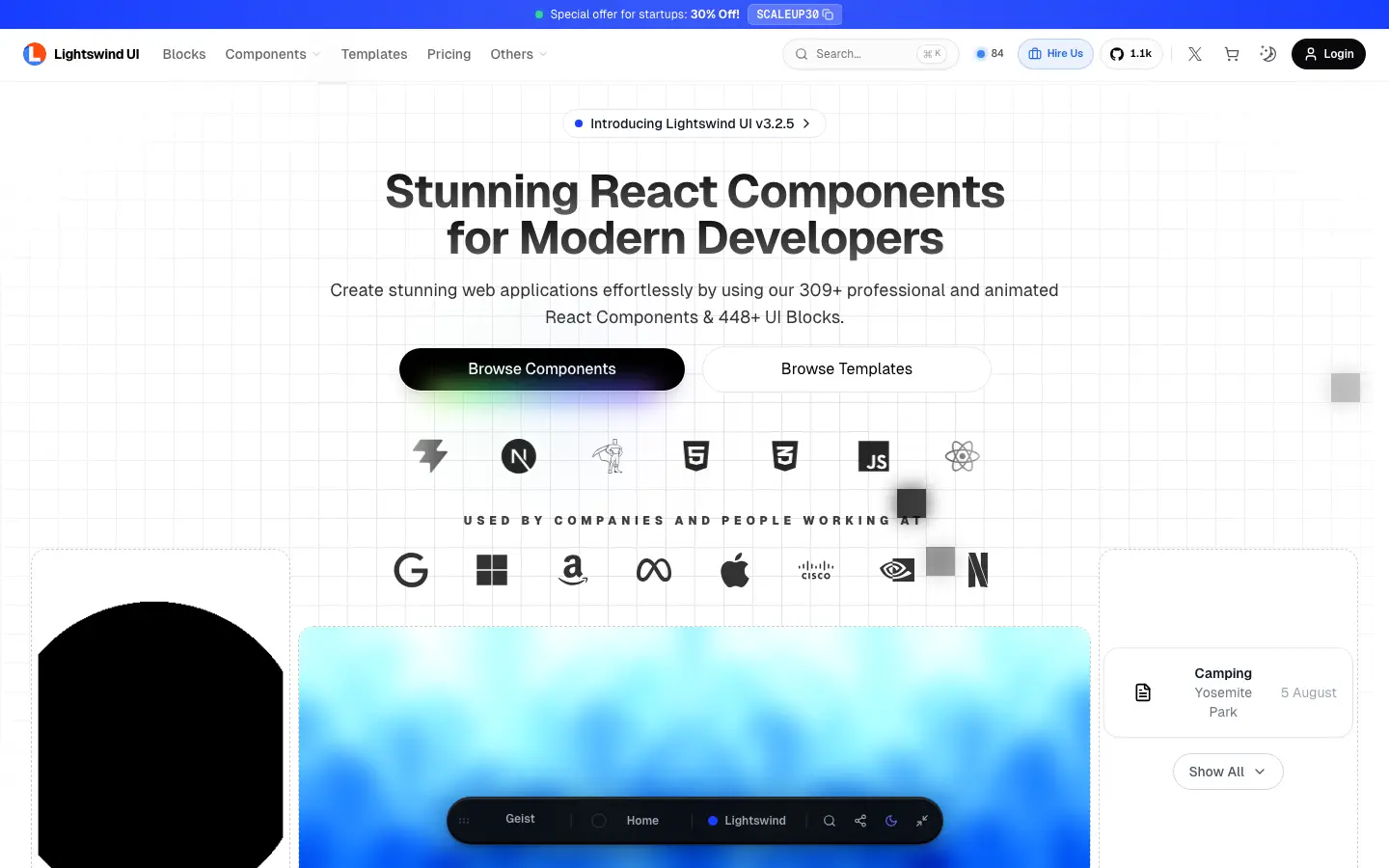Click the search icon in the dock
This screenshot has width=1389, height=868.
click(830, 821)
